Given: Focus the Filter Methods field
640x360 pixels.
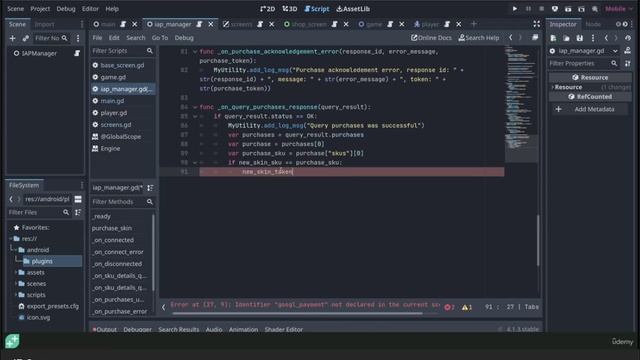Looking at the screenshot, I should click(122, 202).
